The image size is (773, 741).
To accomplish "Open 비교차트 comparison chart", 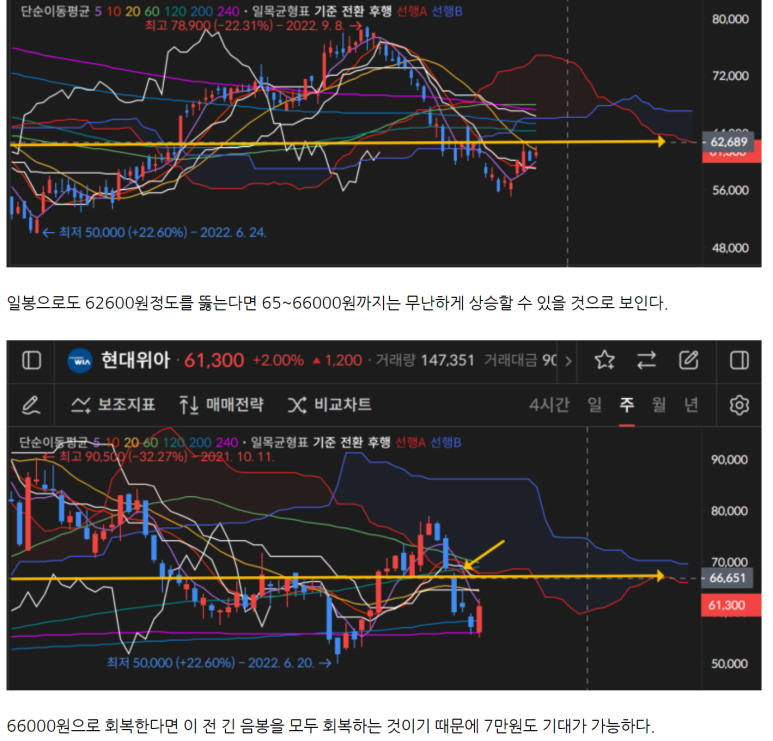I will coord(329,405).
